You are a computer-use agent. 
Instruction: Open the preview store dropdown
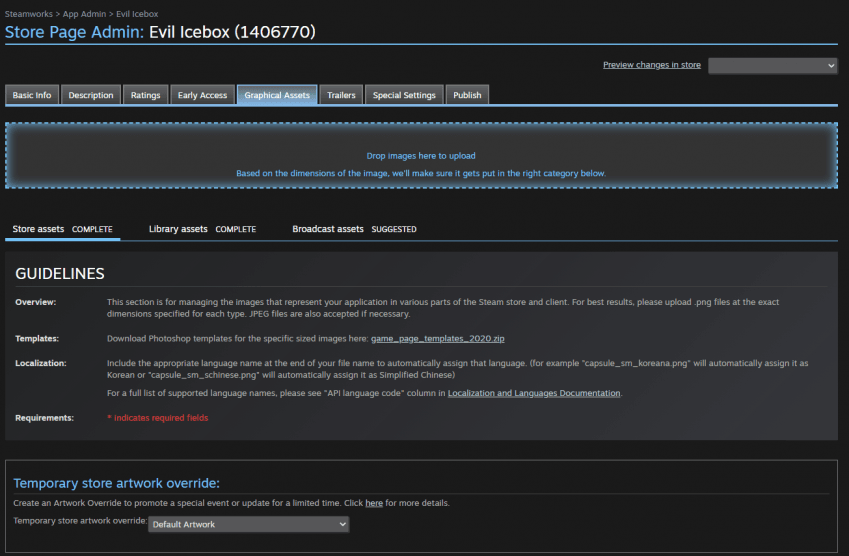click(x=773, y=66)
